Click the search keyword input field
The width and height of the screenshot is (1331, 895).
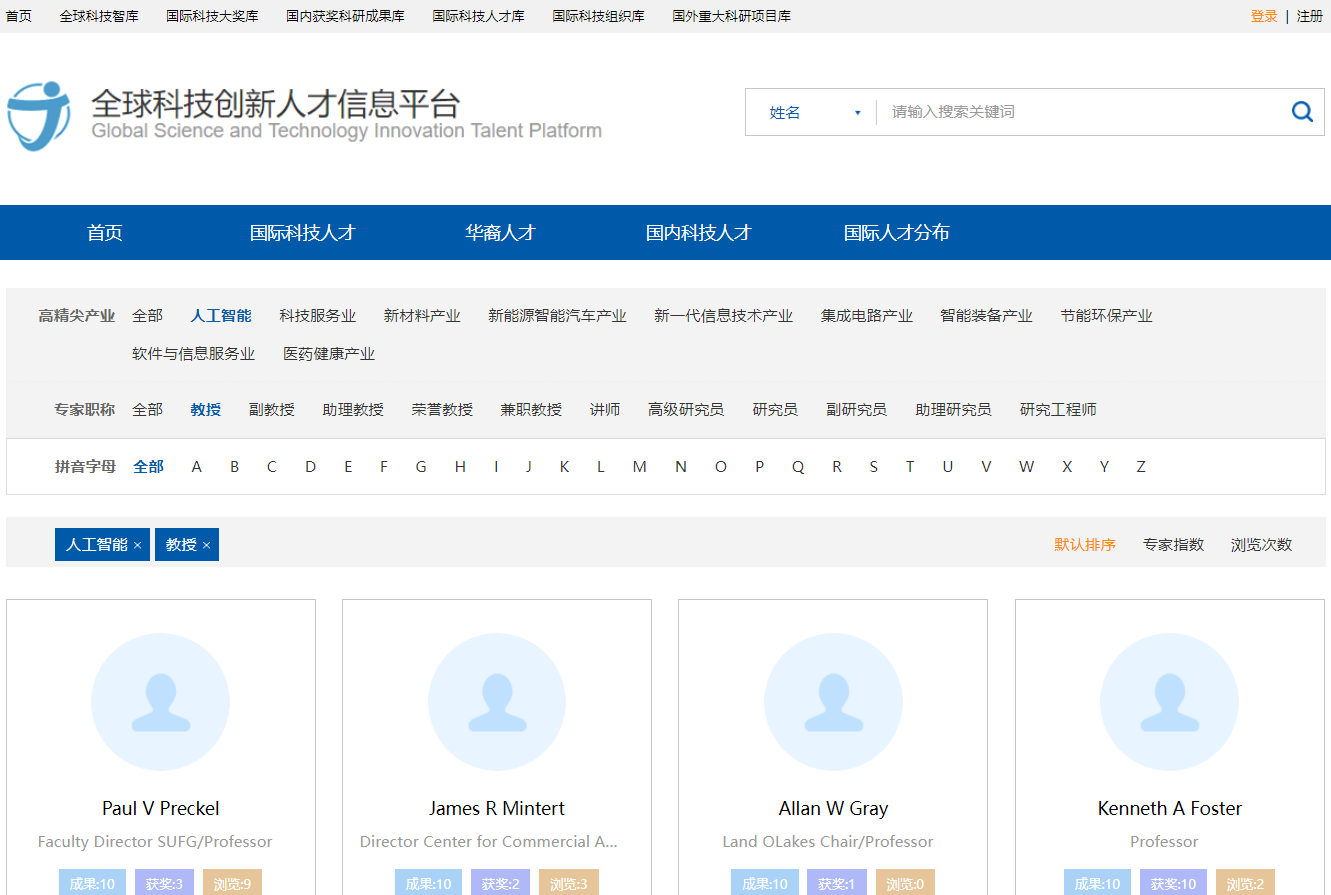pos(1080,112)
